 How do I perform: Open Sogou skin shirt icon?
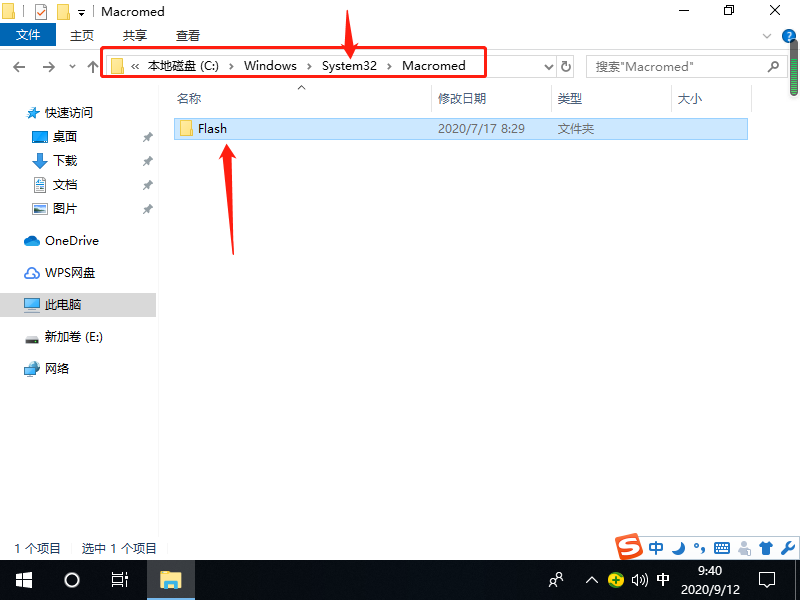click(x=766, y=548)
